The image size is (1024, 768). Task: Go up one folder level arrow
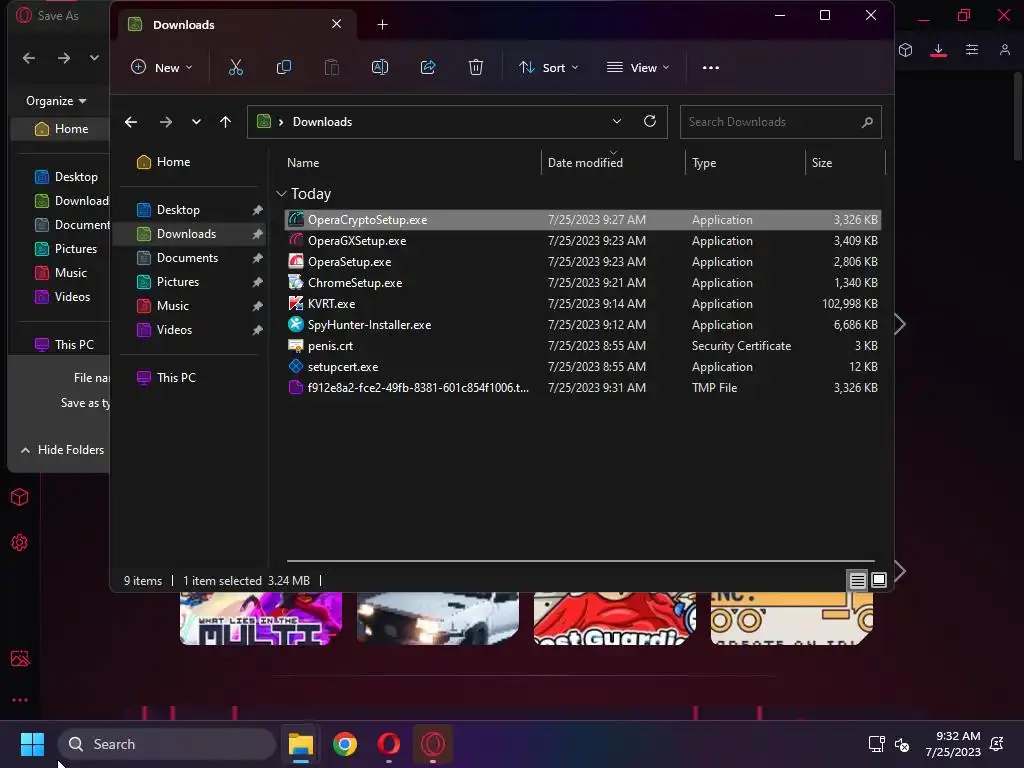click(x=225, y=121)
